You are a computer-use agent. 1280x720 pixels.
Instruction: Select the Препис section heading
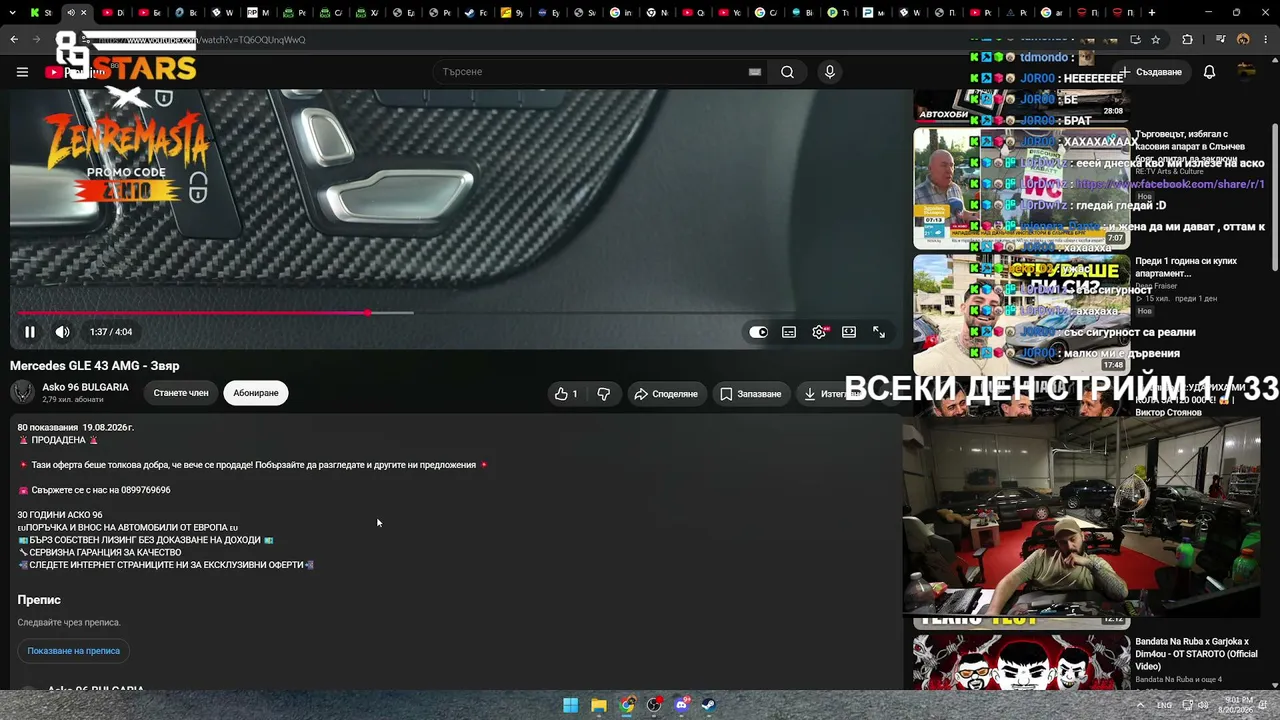click(x=39, y=600)
